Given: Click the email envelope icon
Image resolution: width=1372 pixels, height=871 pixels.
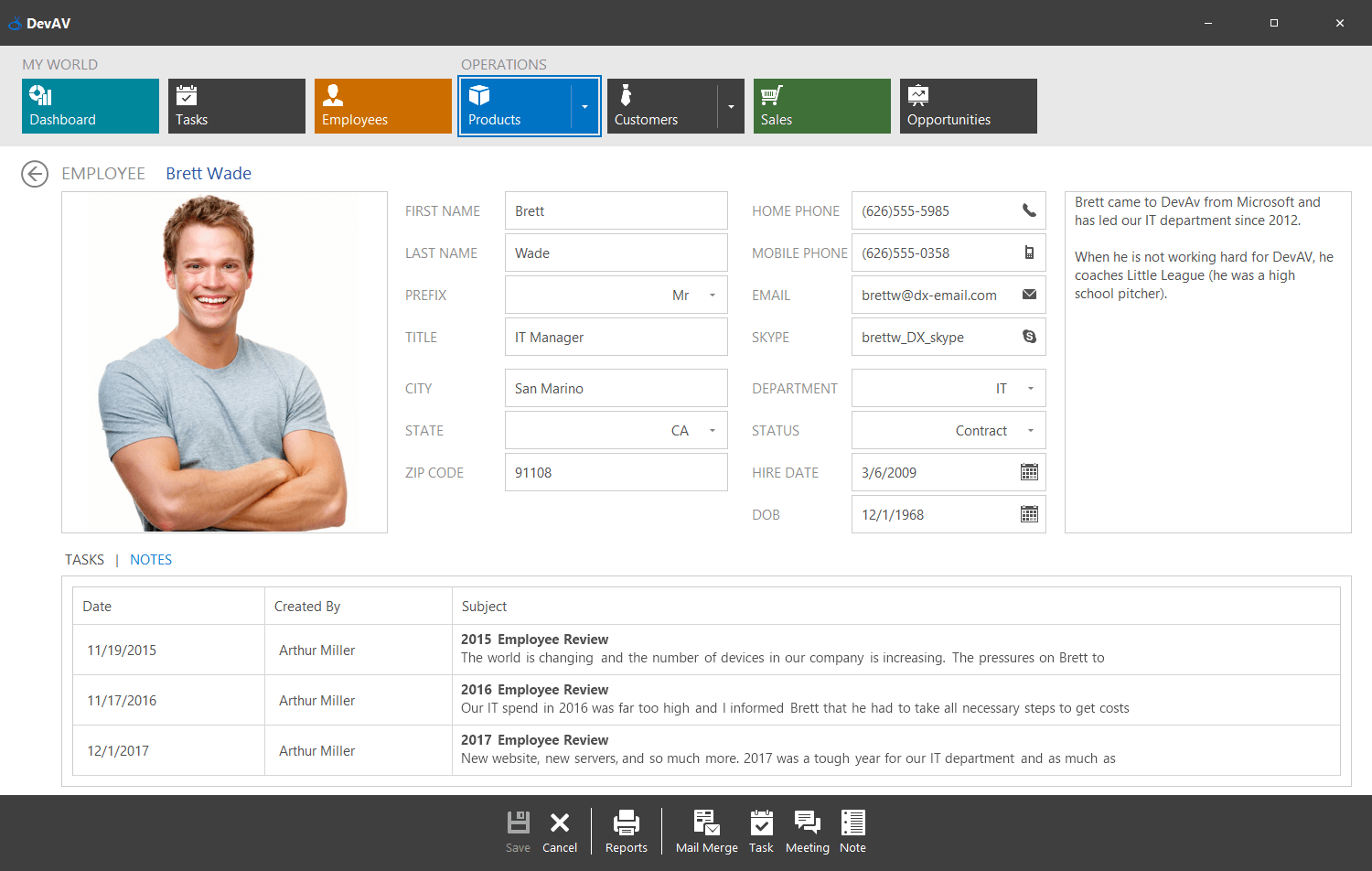Looking at the screenshot, I should [x=1028, y=295].
